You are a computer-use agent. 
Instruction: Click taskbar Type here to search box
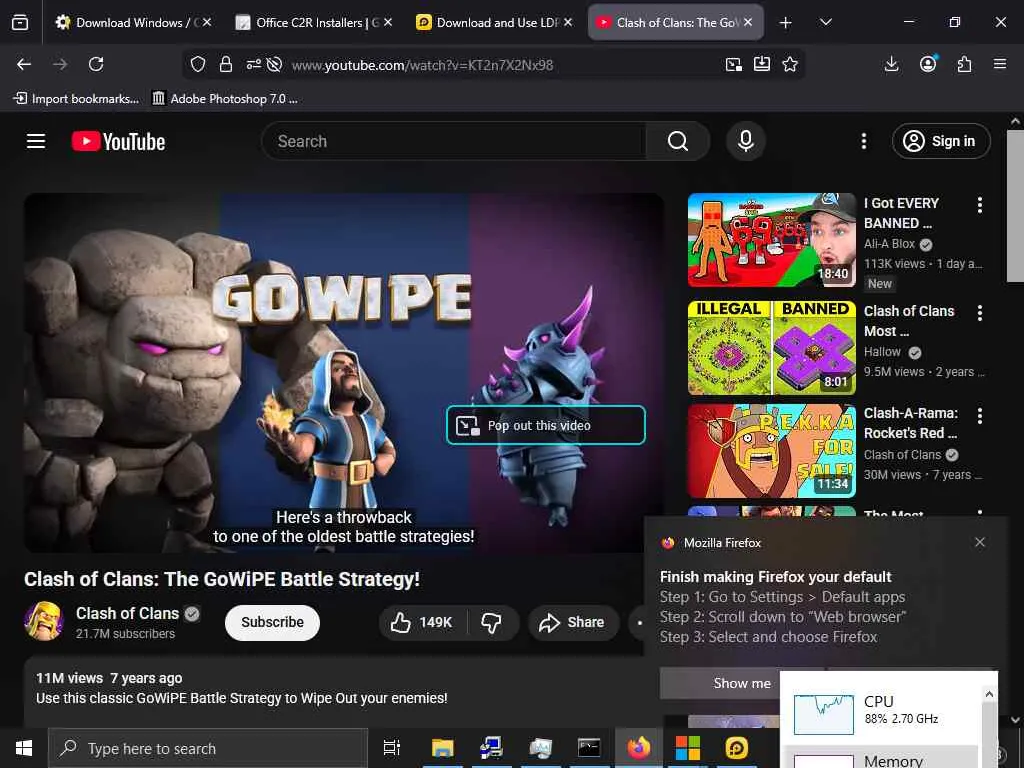tap(208, 748)
